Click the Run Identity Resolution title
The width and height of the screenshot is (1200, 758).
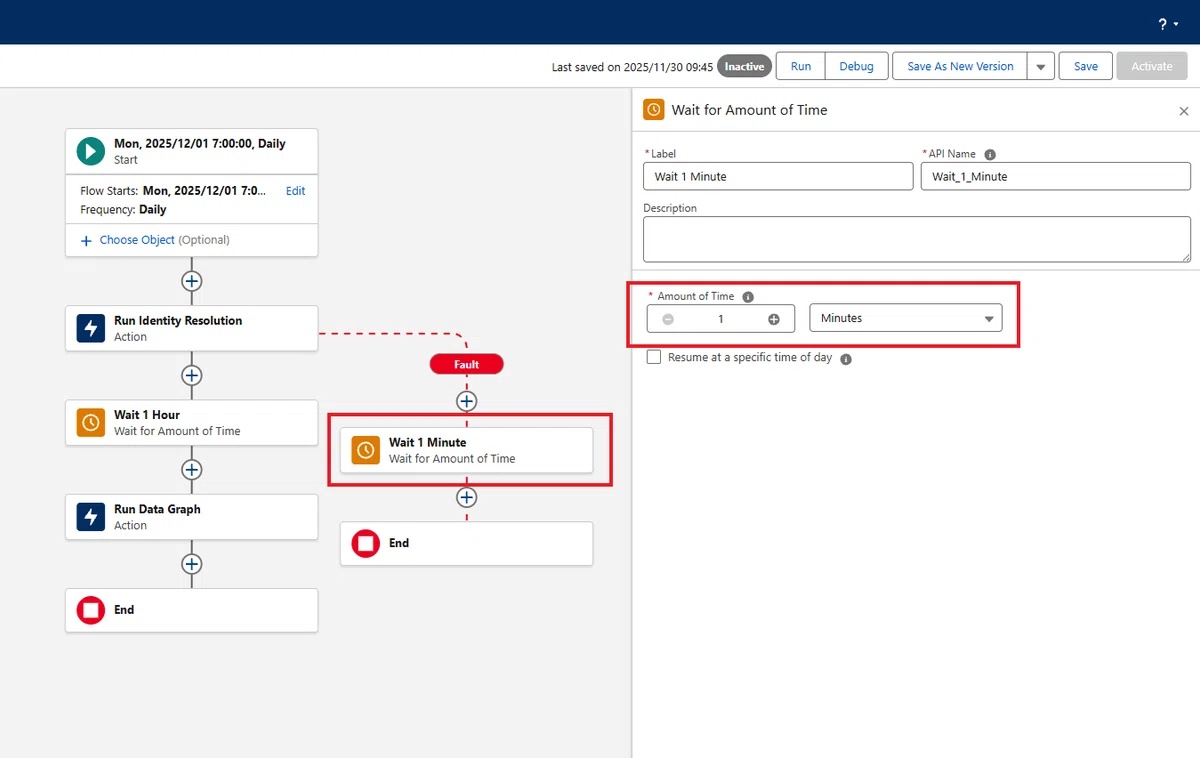click(178, 321)
